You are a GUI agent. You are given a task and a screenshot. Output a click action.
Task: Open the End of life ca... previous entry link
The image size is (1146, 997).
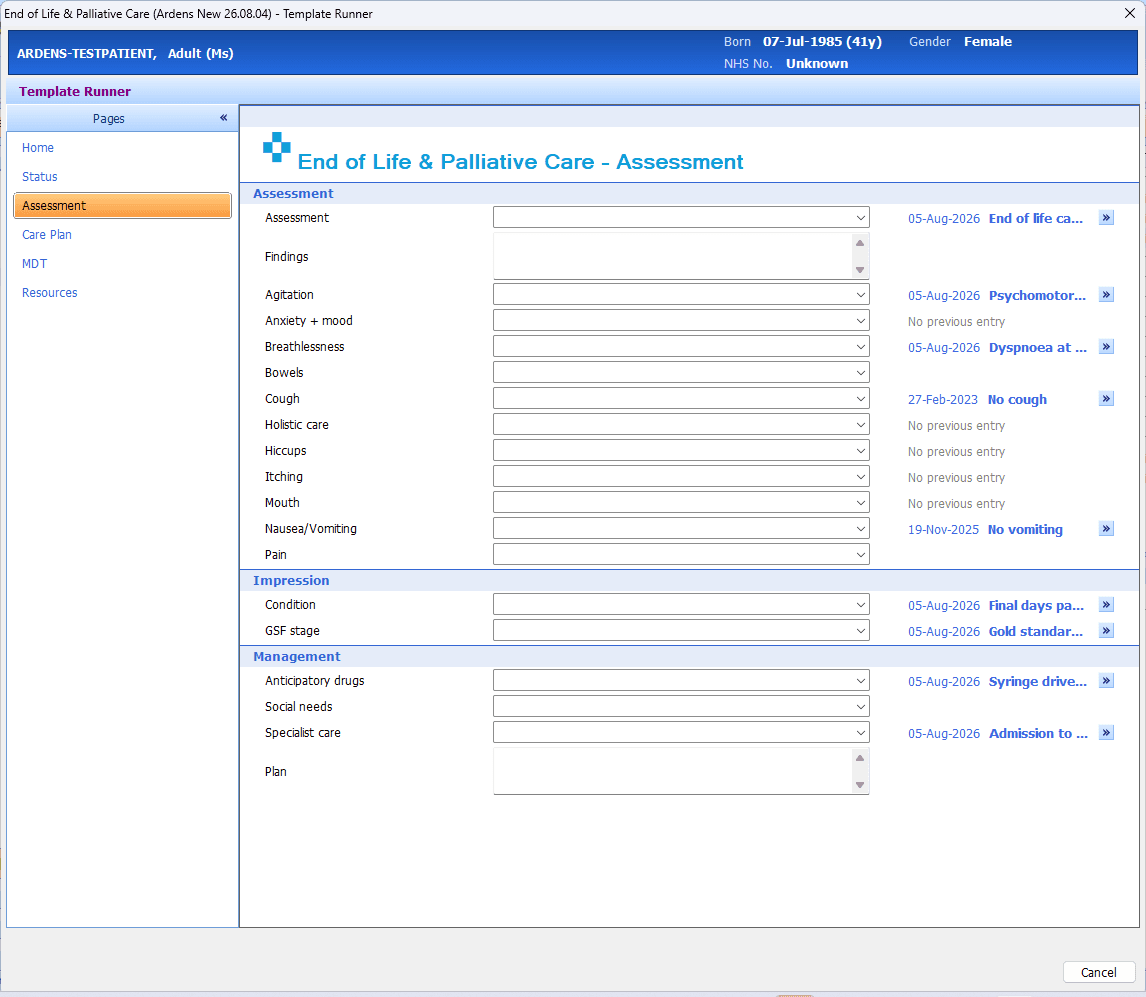tap(1036, 219)
